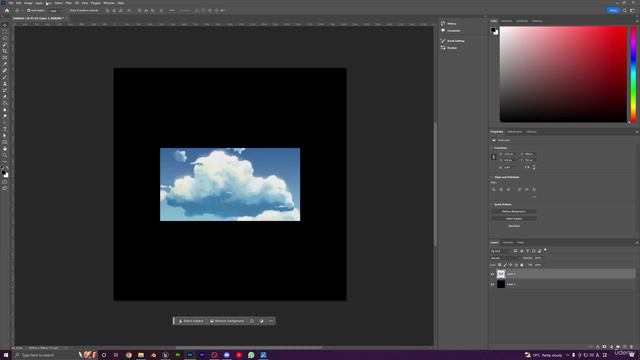Click the three-dots icon on contextual task bar
Image resolution: width=640 pixels, height=360 pixels.
[271, 321]
